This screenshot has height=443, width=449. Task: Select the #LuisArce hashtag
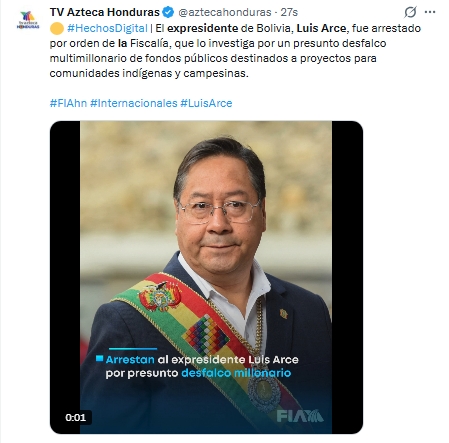tap(206, 103)
